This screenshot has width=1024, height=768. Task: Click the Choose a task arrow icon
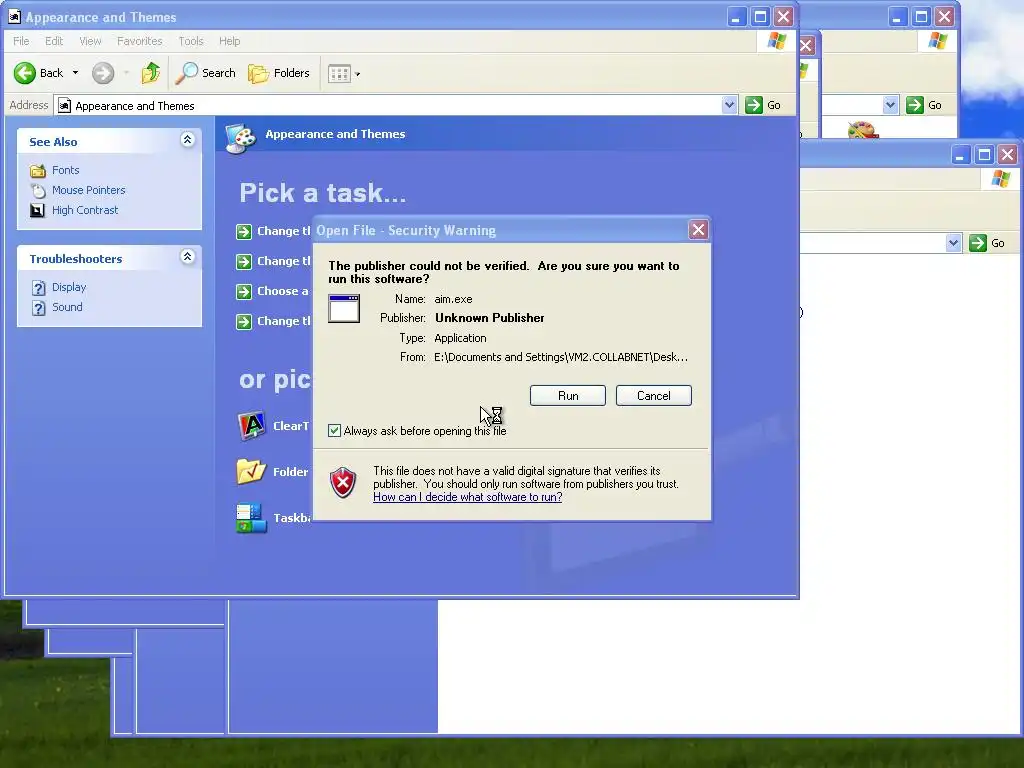(244, 291)
